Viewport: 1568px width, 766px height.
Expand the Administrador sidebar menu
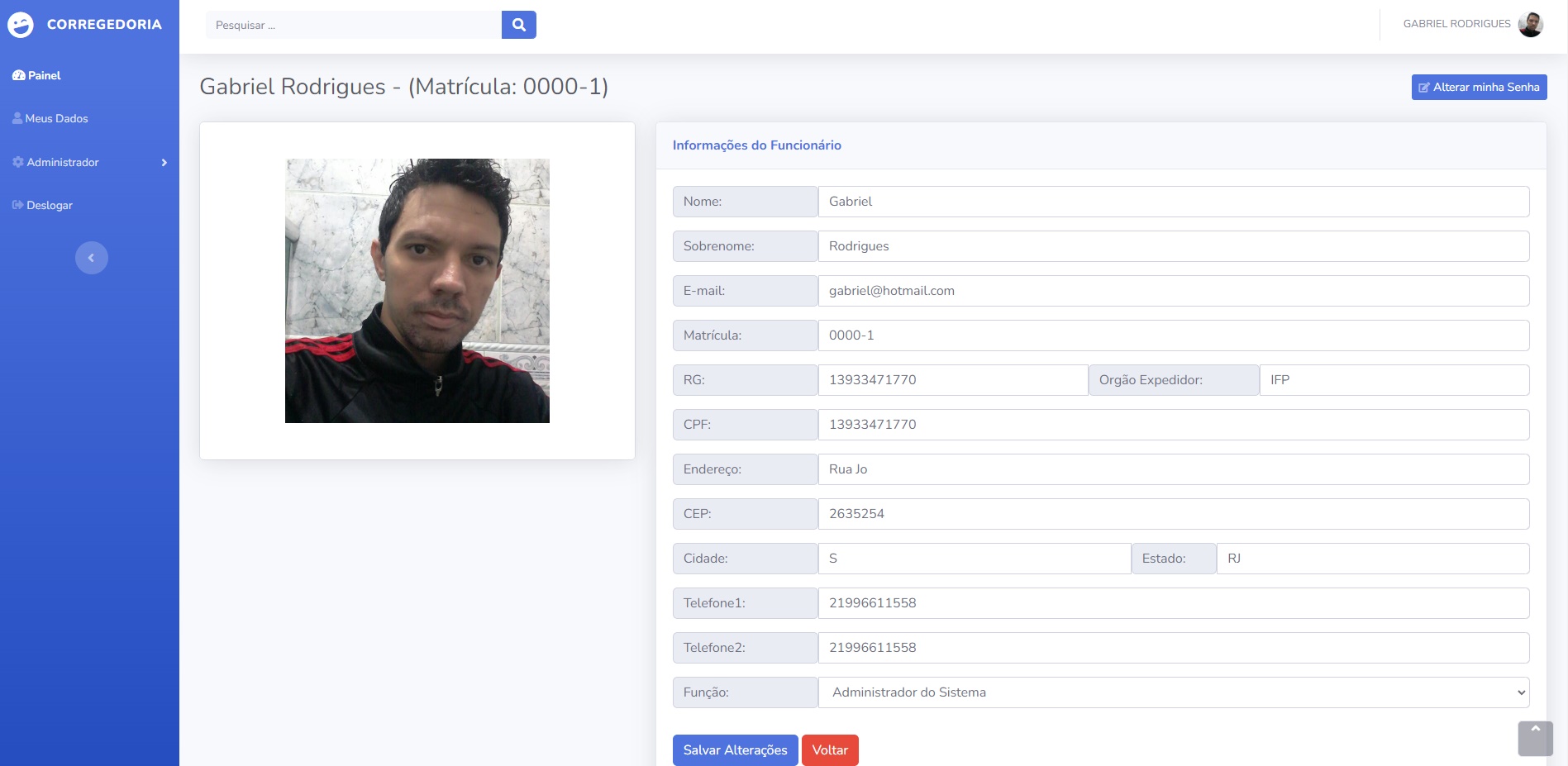89,162
